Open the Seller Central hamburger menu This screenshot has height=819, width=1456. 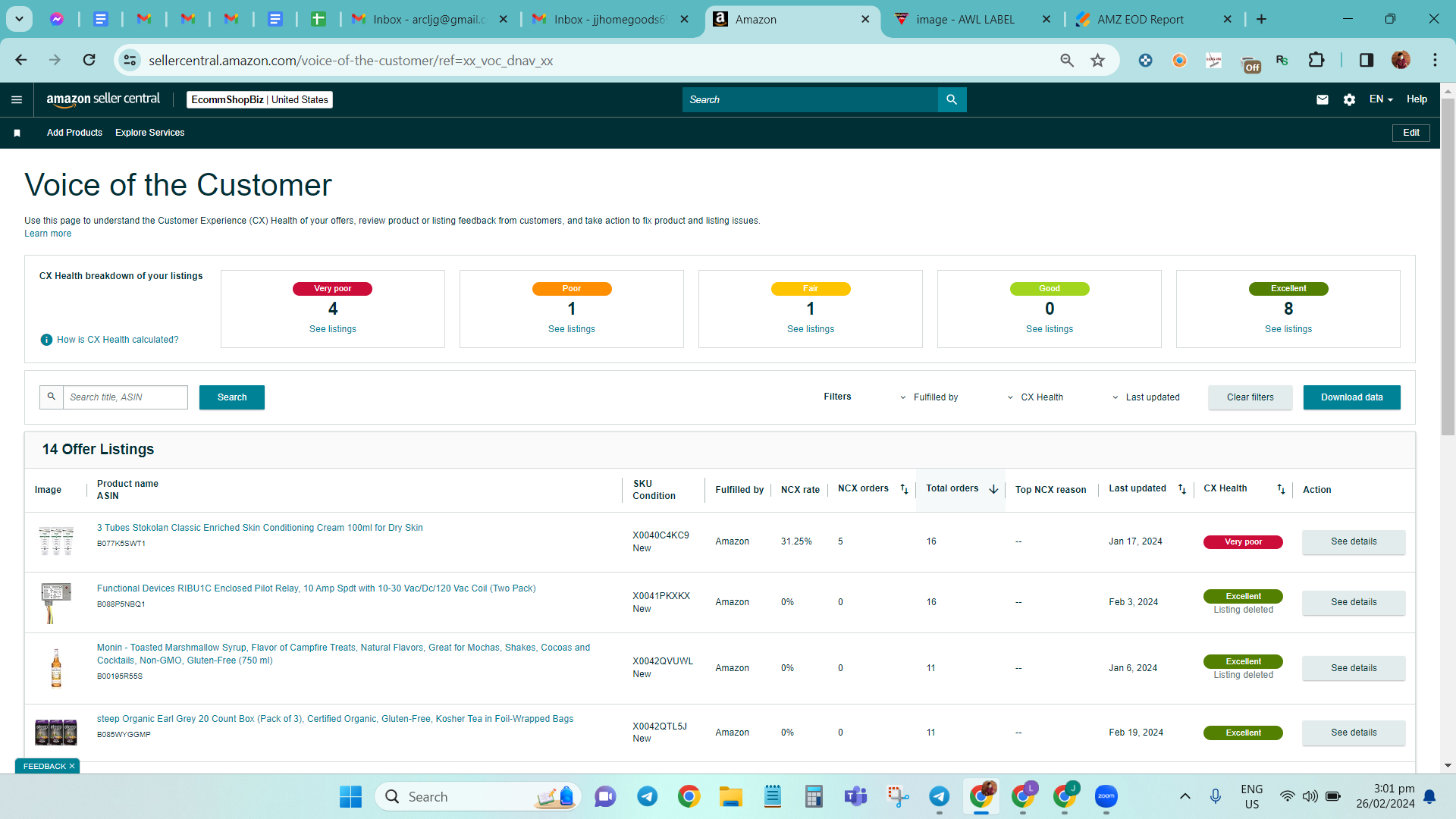click(x=17, y=99)
